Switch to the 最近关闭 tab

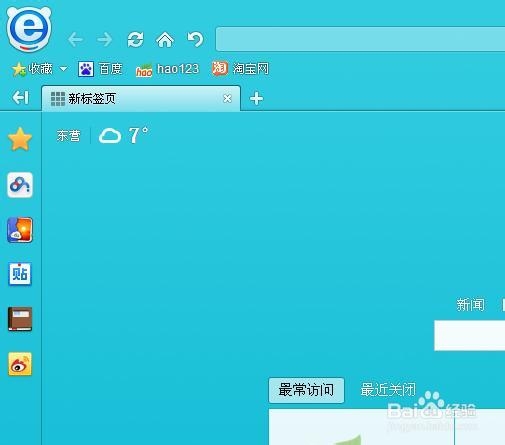click(x=388, y=390)
